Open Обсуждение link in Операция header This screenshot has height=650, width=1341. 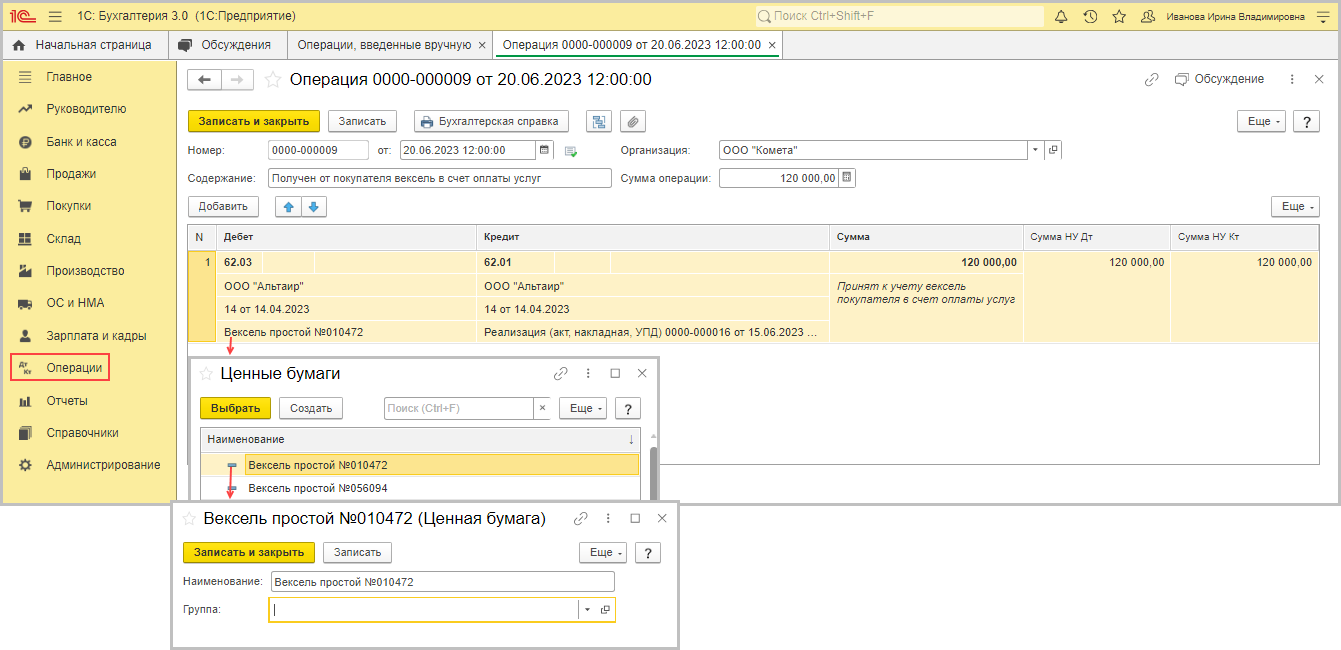1219,79
